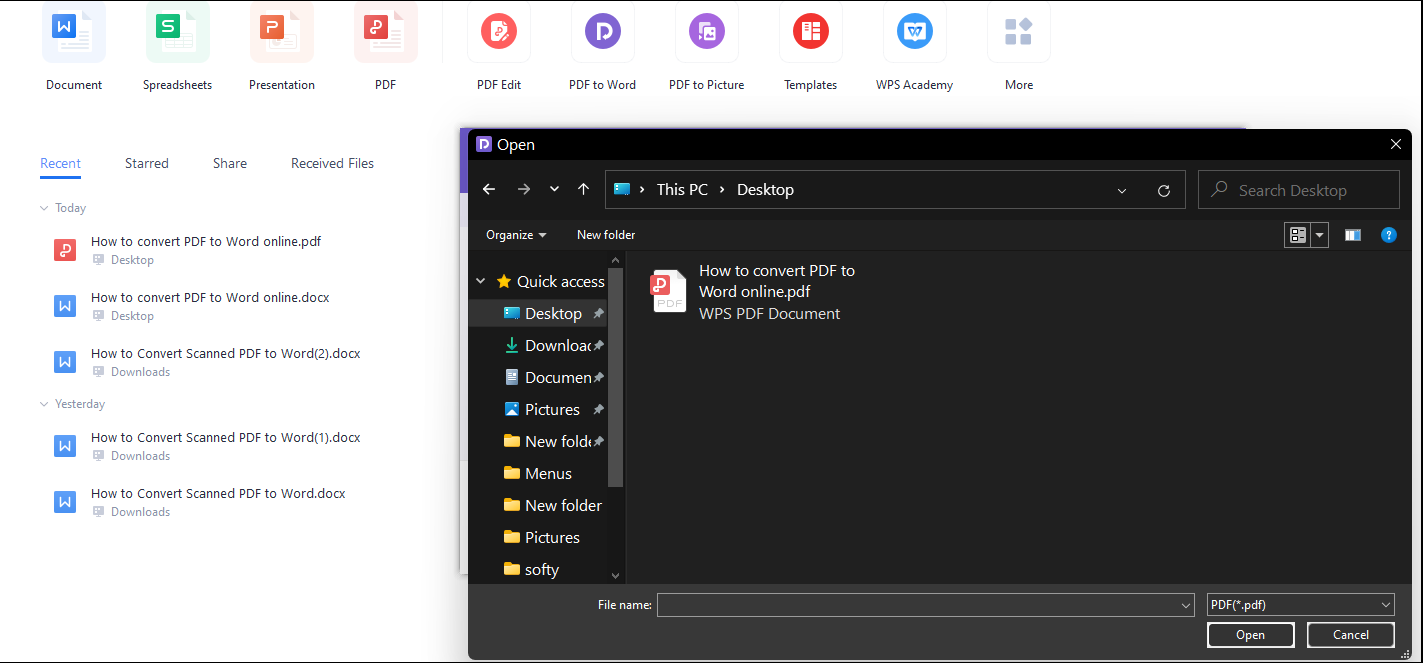Click the Open button
Viewport: 1423px width, 663px height.
point(1251,635)
